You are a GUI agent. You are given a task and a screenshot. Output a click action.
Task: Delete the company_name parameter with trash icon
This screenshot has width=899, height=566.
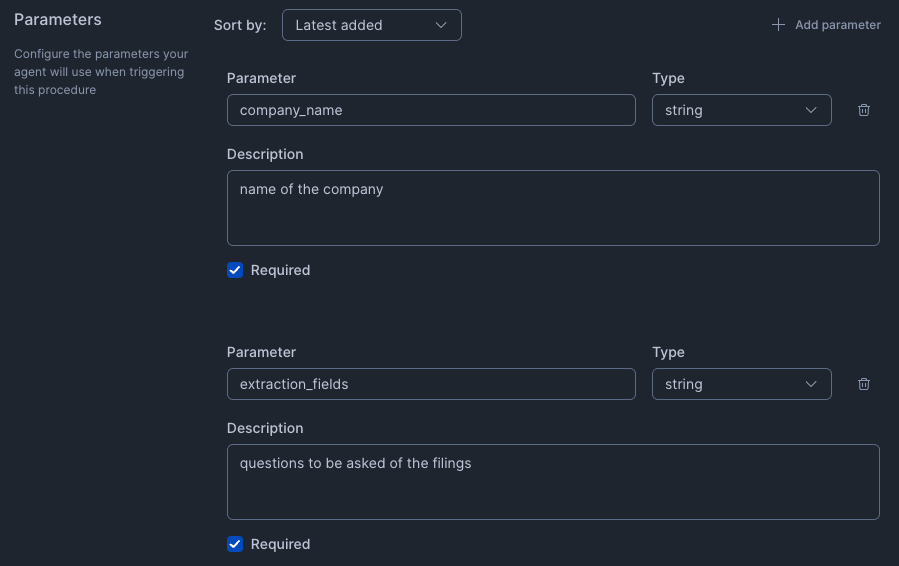[x=864, y=110]
